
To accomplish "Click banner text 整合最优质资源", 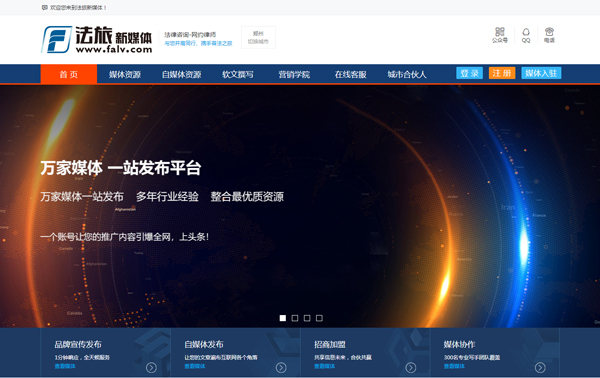I will [x=247, y=197].
